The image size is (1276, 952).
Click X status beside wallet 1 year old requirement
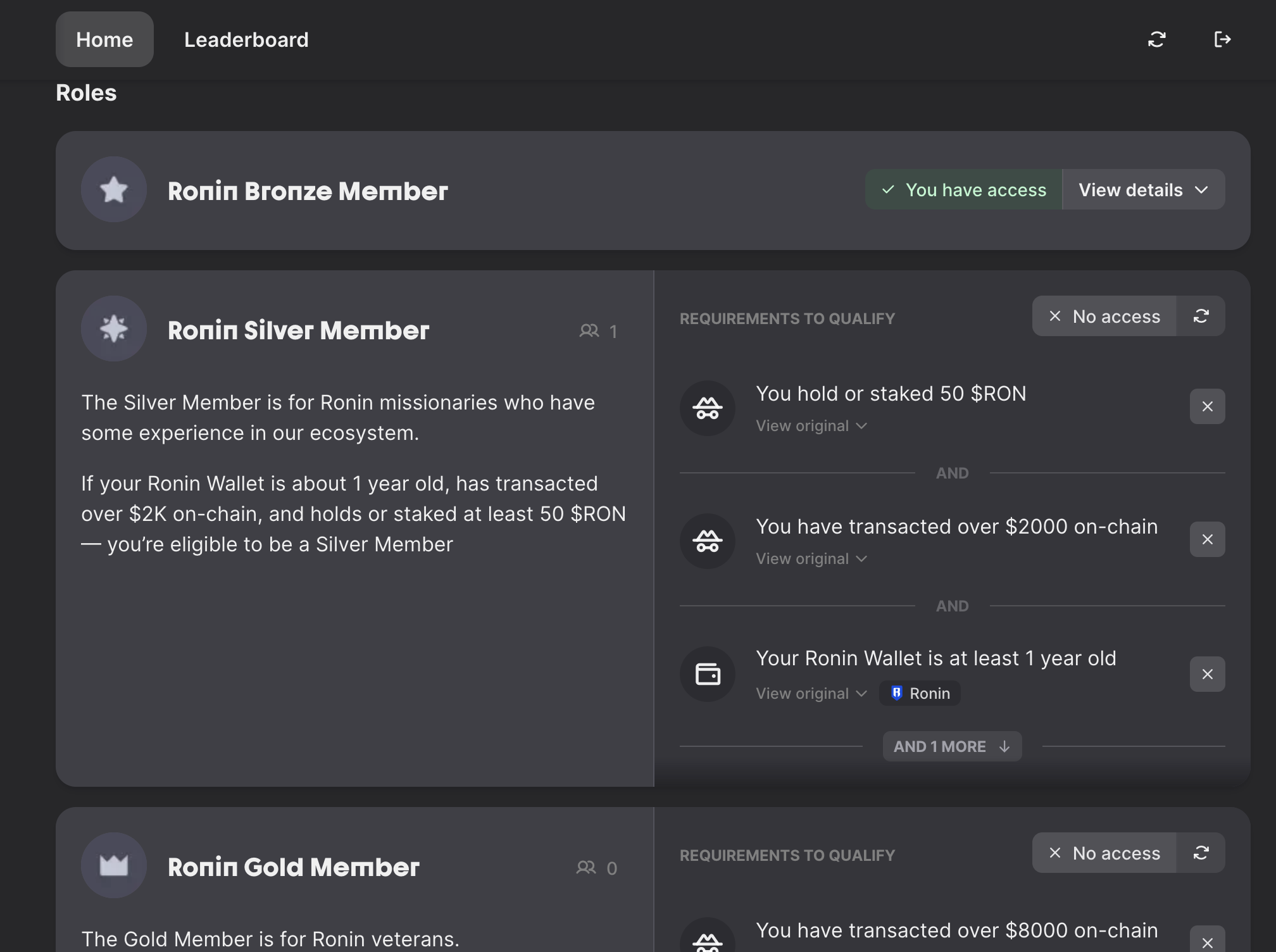1207,674
